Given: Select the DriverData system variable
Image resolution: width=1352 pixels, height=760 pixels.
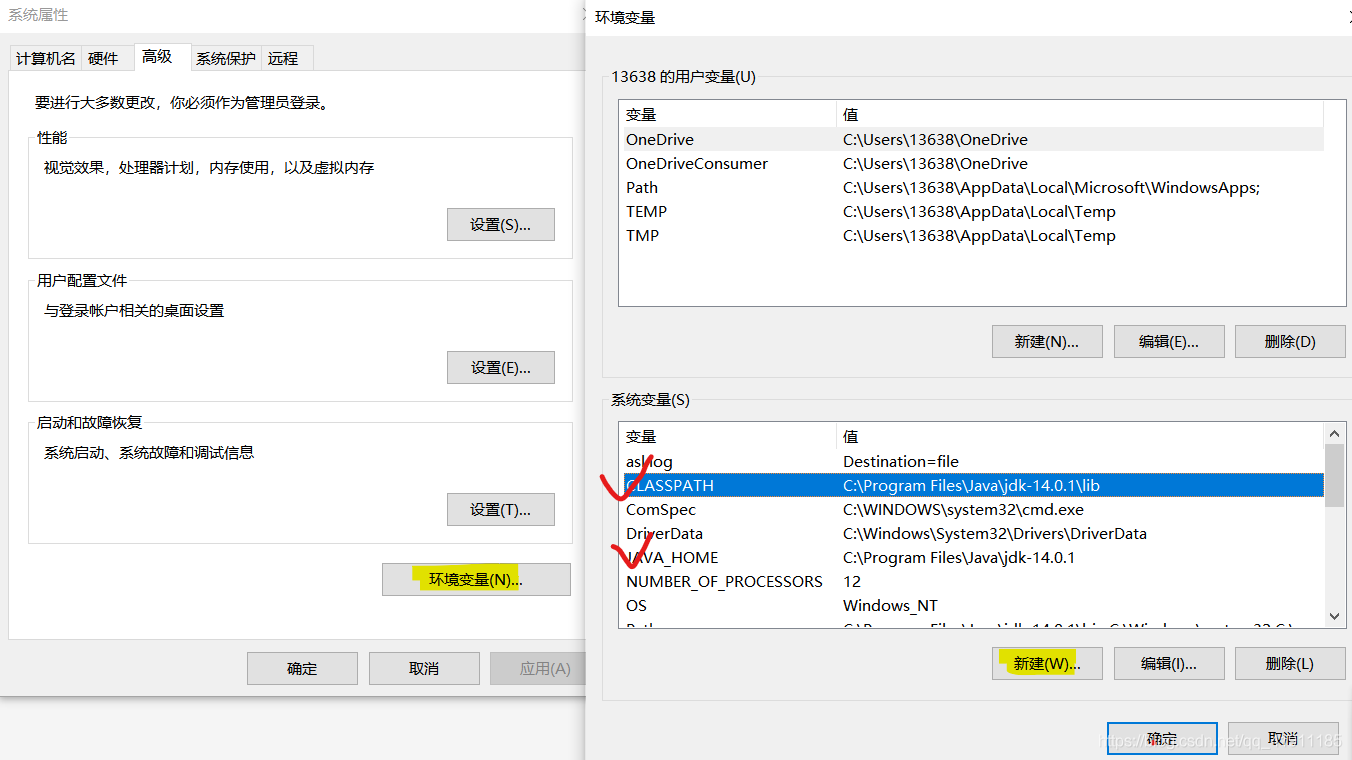Looking at the screenshot, I should (972, 533).
